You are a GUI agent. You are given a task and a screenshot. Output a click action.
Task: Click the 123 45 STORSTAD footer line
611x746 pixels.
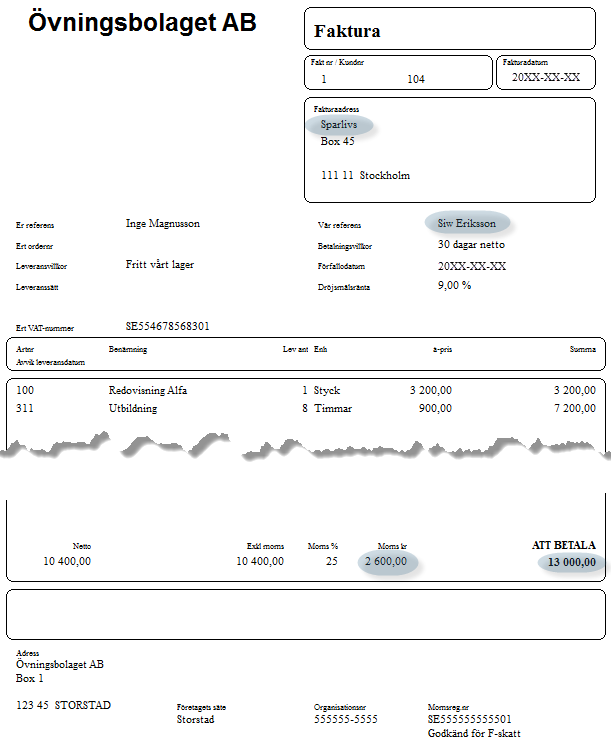click(x=63, y=705)
